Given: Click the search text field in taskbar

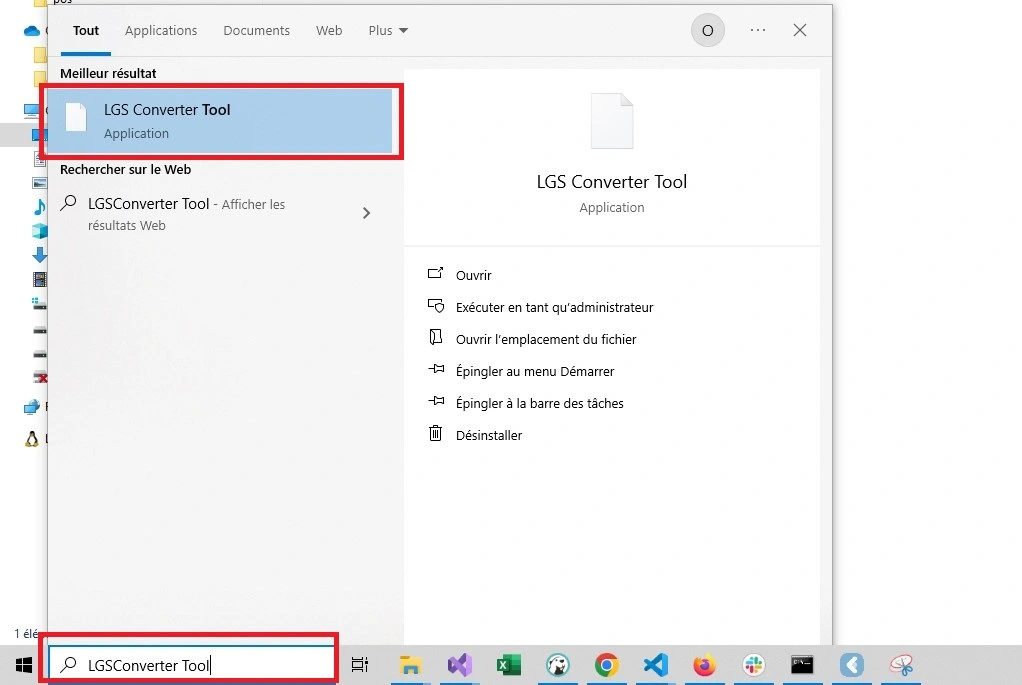Looking at the screenshot, I should tap(192, 664).
